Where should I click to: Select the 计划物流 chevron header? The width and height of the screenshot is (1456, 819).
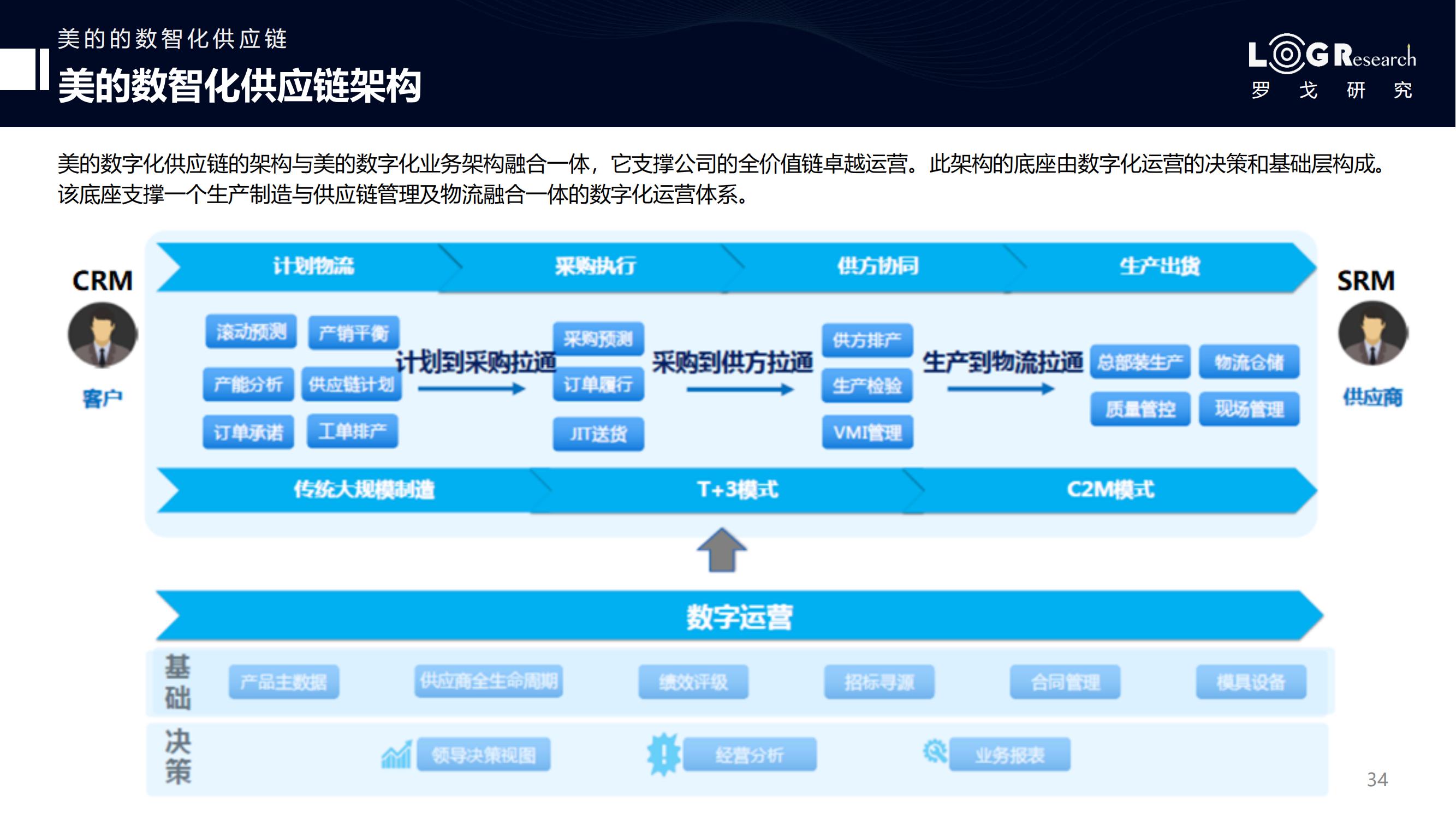(x=310, y=267)
